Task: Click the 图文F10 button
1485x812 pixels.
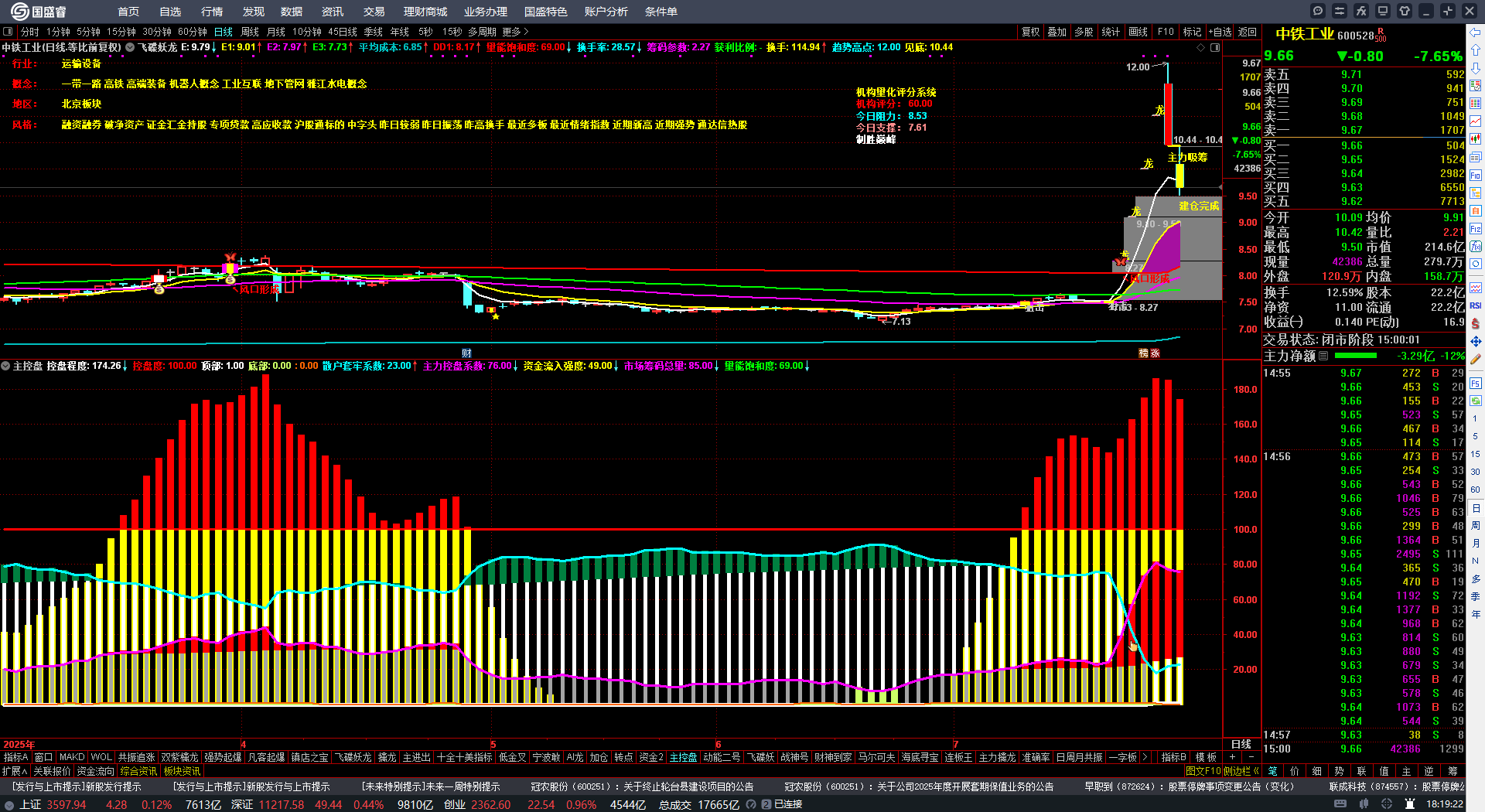Action: tap(1203, 771)
